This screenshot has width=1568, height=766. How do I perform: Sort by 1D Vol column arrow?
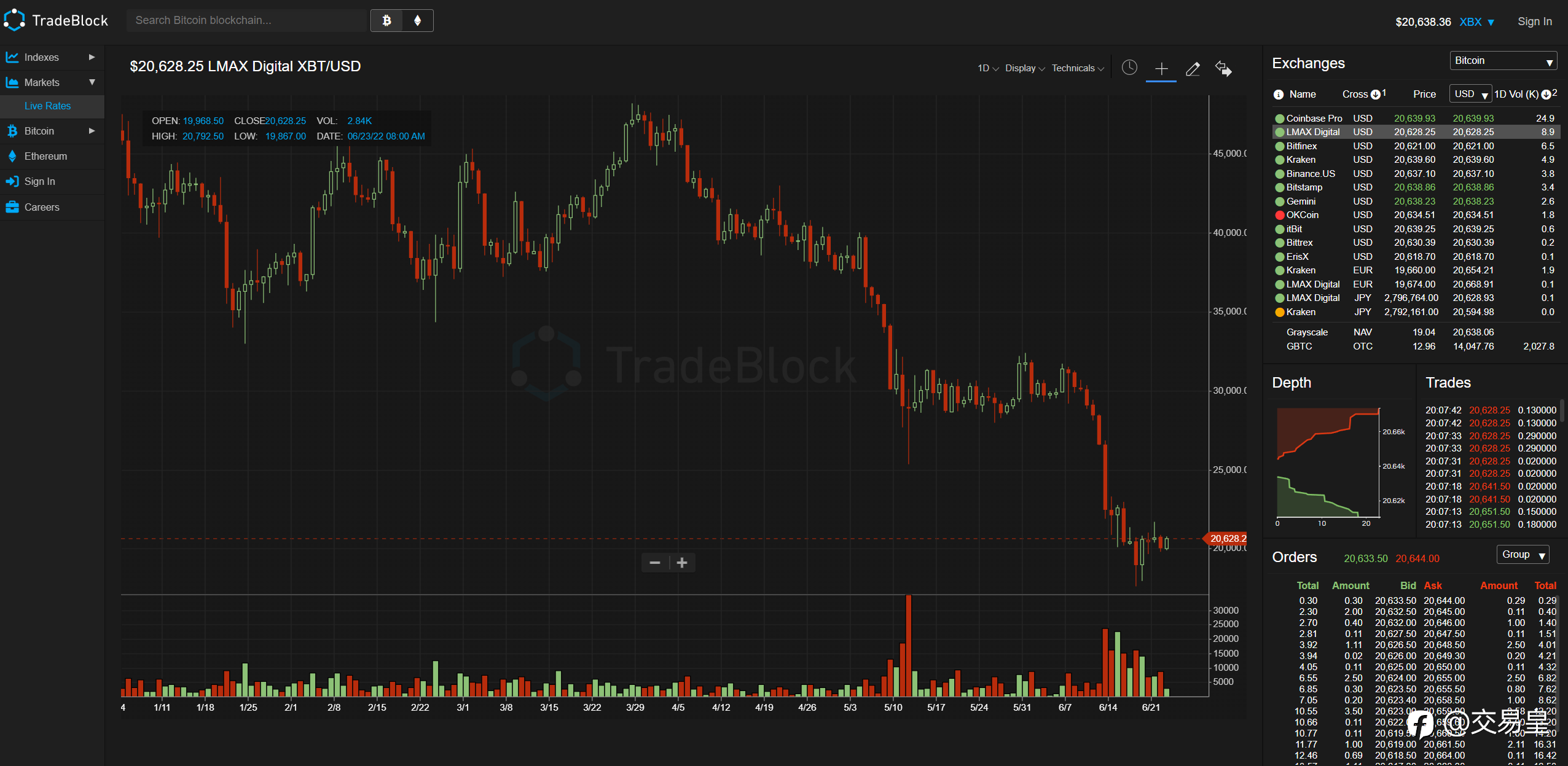1546,95
